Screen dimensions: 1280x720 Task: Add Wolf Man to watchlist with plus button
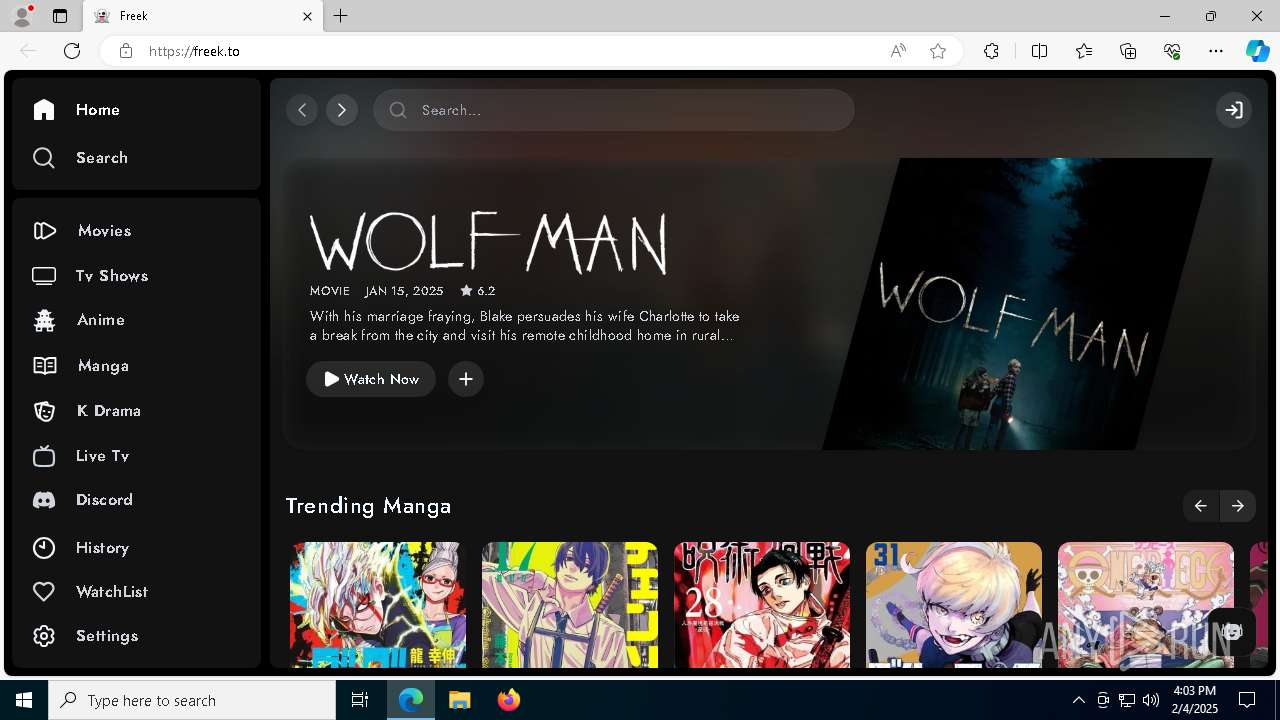click(465, 379)
